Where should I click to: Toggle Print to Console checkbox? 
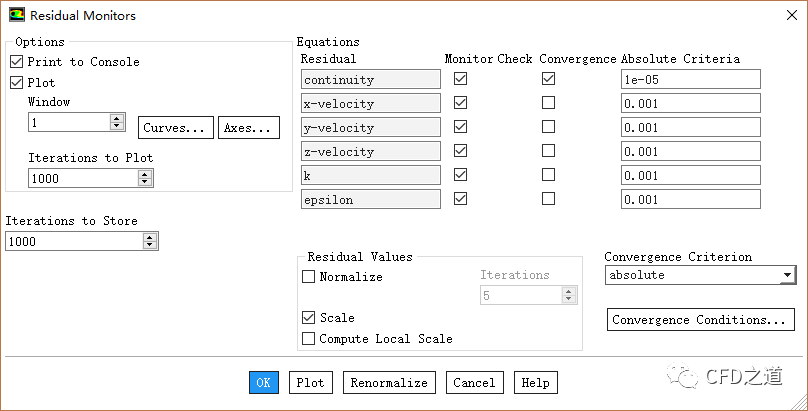coord(17,62)
